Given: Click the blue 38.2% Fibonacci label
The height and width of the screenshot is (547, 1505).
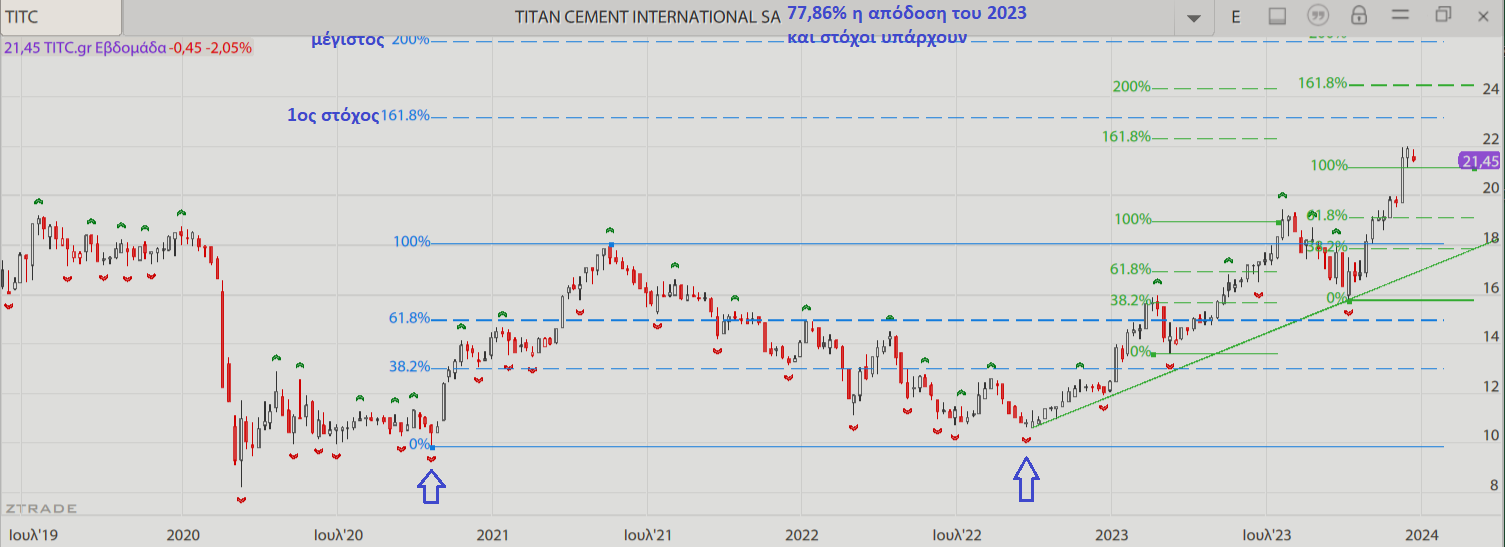Looking at the screenshot, I should [x=410, y=367].
